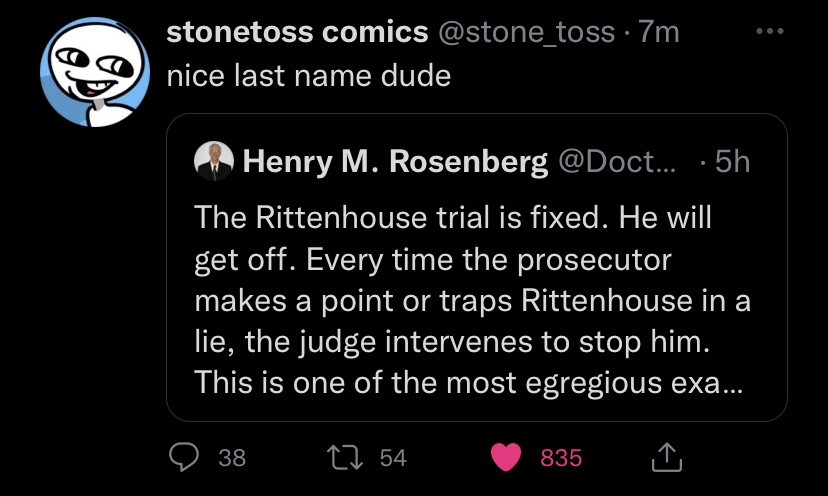Unlike the tweet via pink heart

coord(506,457)
